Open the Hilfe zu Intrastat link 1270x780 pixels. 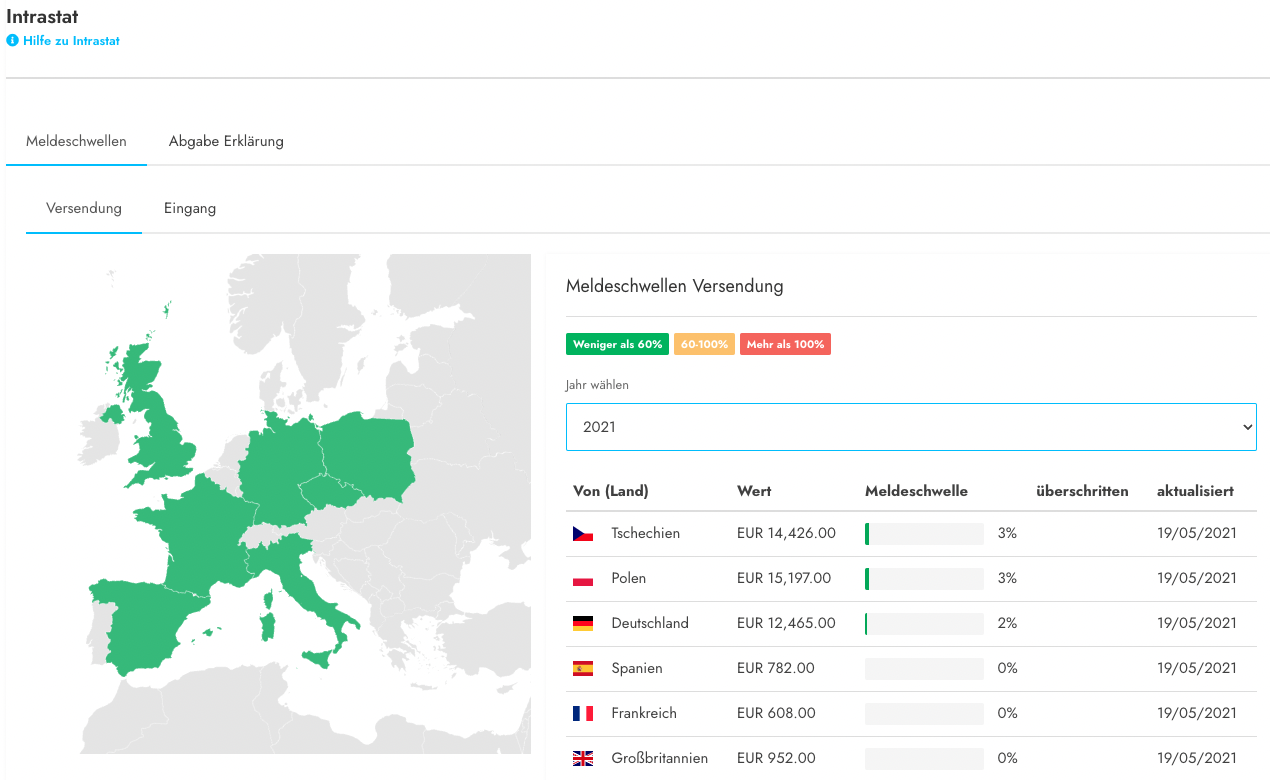pyautogui.click(x=71, y=41)
